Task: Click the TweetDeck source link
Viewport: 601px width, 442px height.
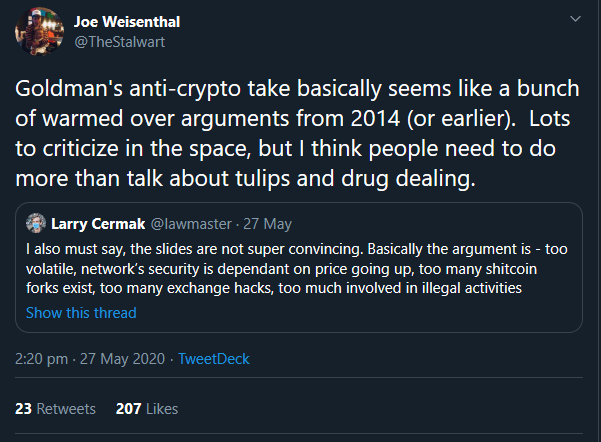Action: 213,358
